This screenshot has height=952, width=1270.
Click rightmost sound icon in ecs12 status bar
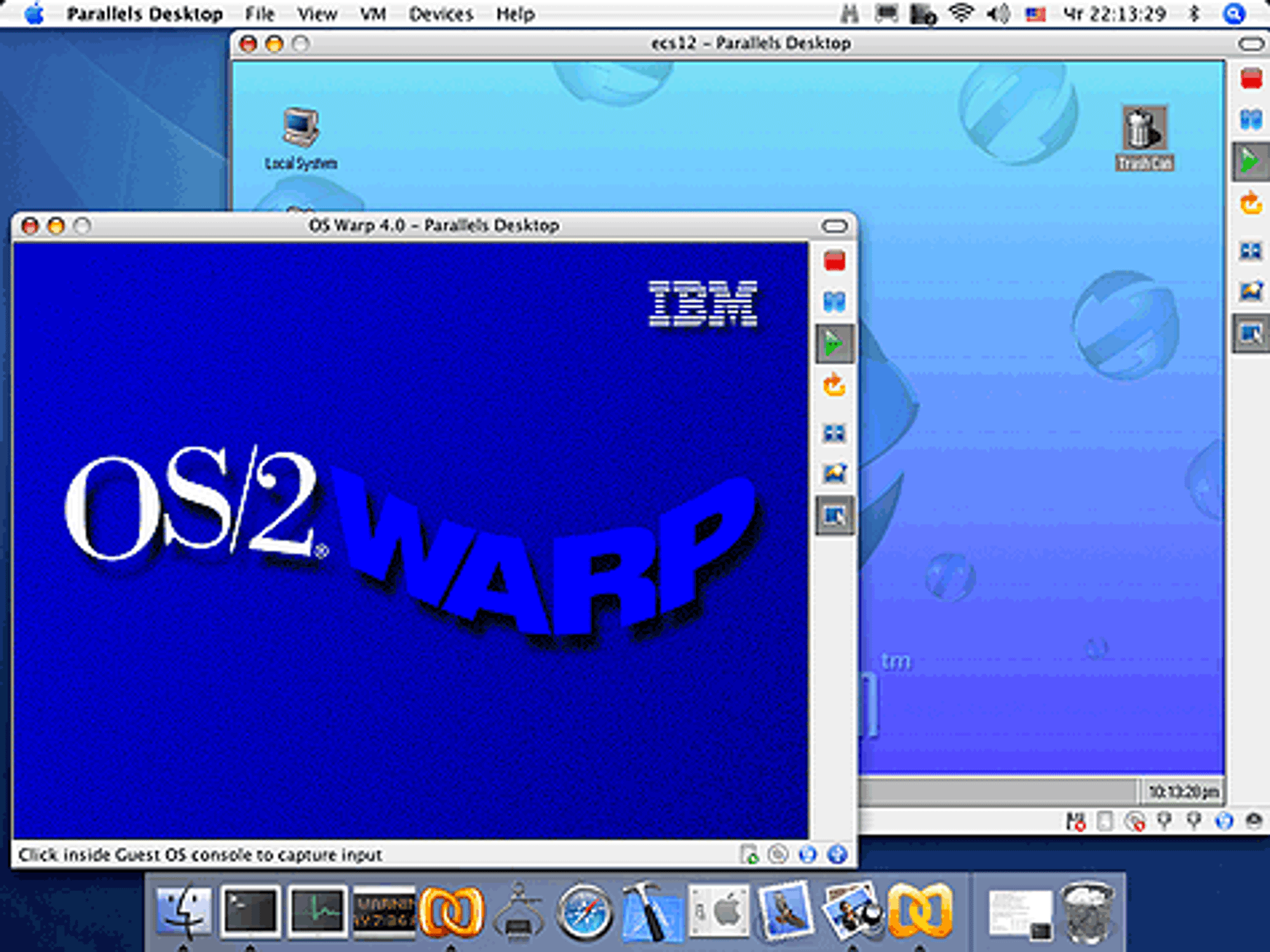(1253, 821)
